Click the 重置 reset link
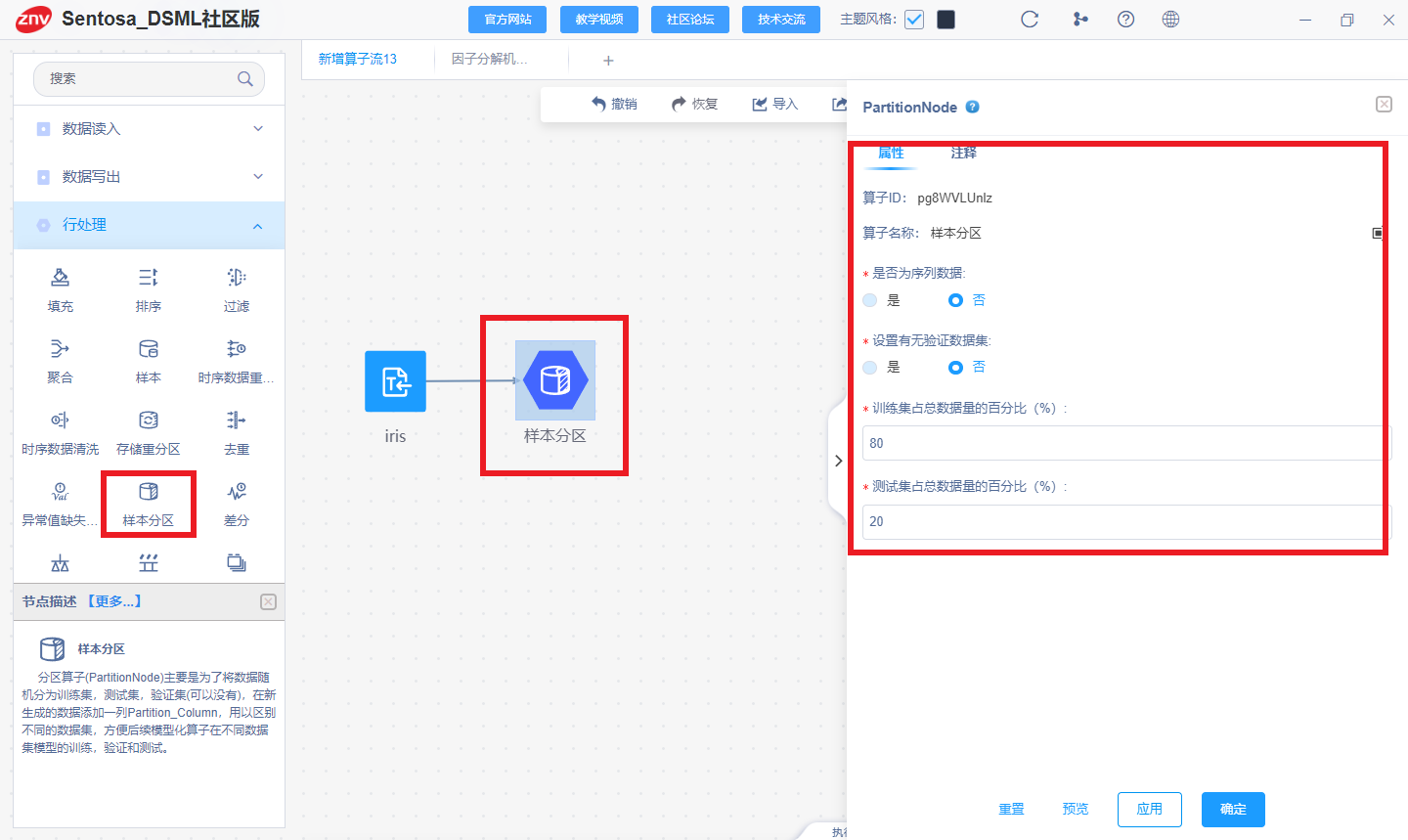 [1011, 810]
